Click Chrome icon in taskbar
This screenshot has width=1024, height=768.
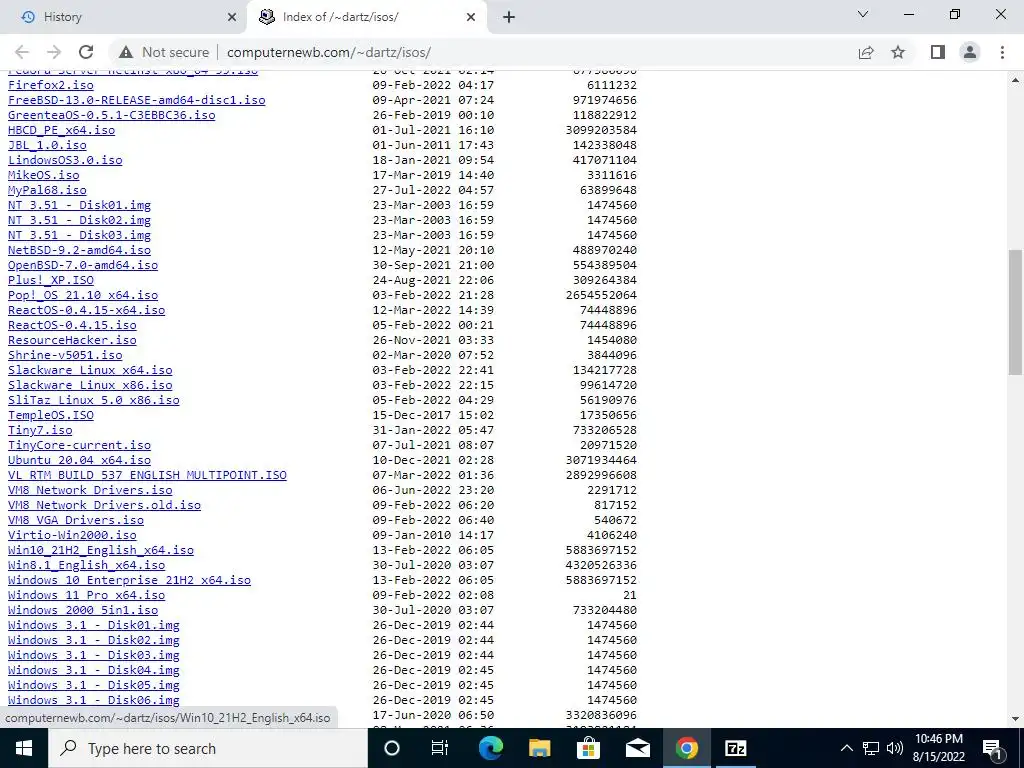[686, 748]
